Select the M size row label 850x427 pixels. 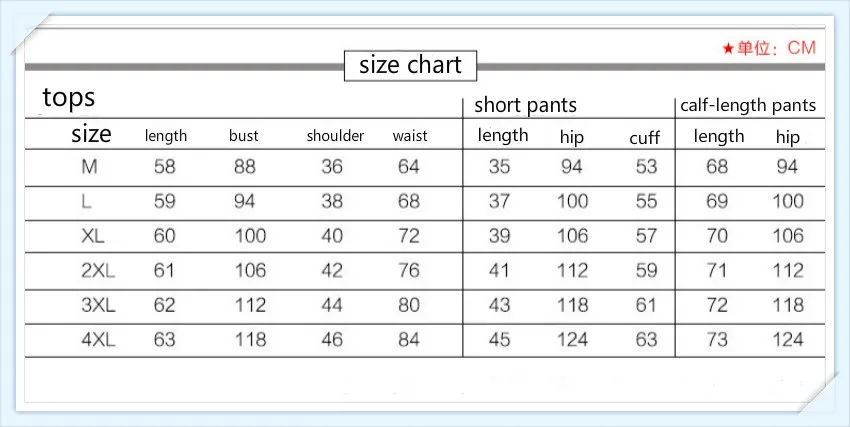click(x=89, y=167)
